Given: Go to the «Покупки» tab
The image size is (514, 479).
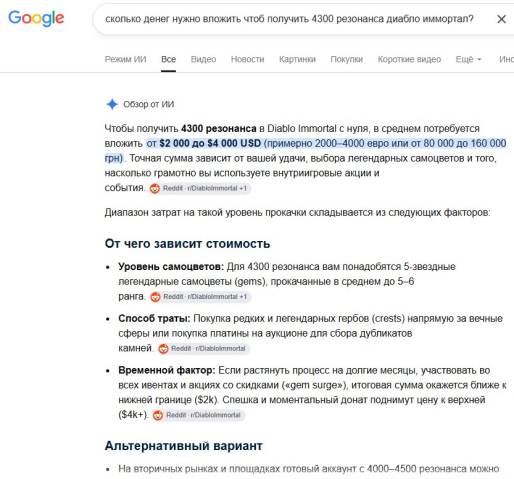Looking at the screenshot, I should 346,59.
